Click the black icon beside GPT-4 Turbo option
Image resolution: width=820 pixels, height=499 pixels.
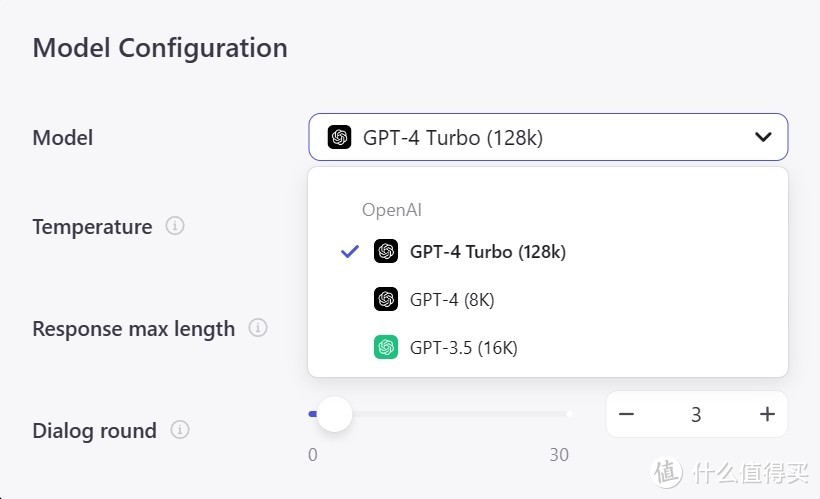tap(386, 252)
